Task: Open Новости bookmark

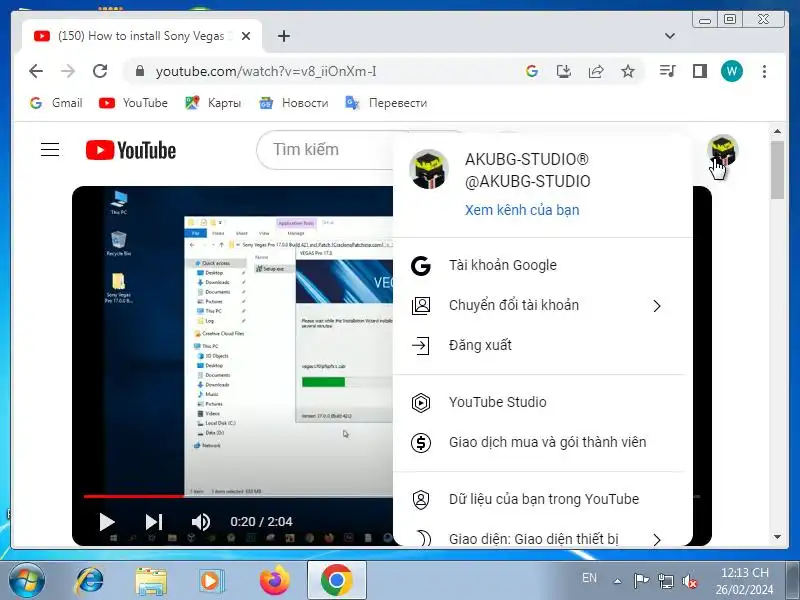Action: (x=293, y=103)
